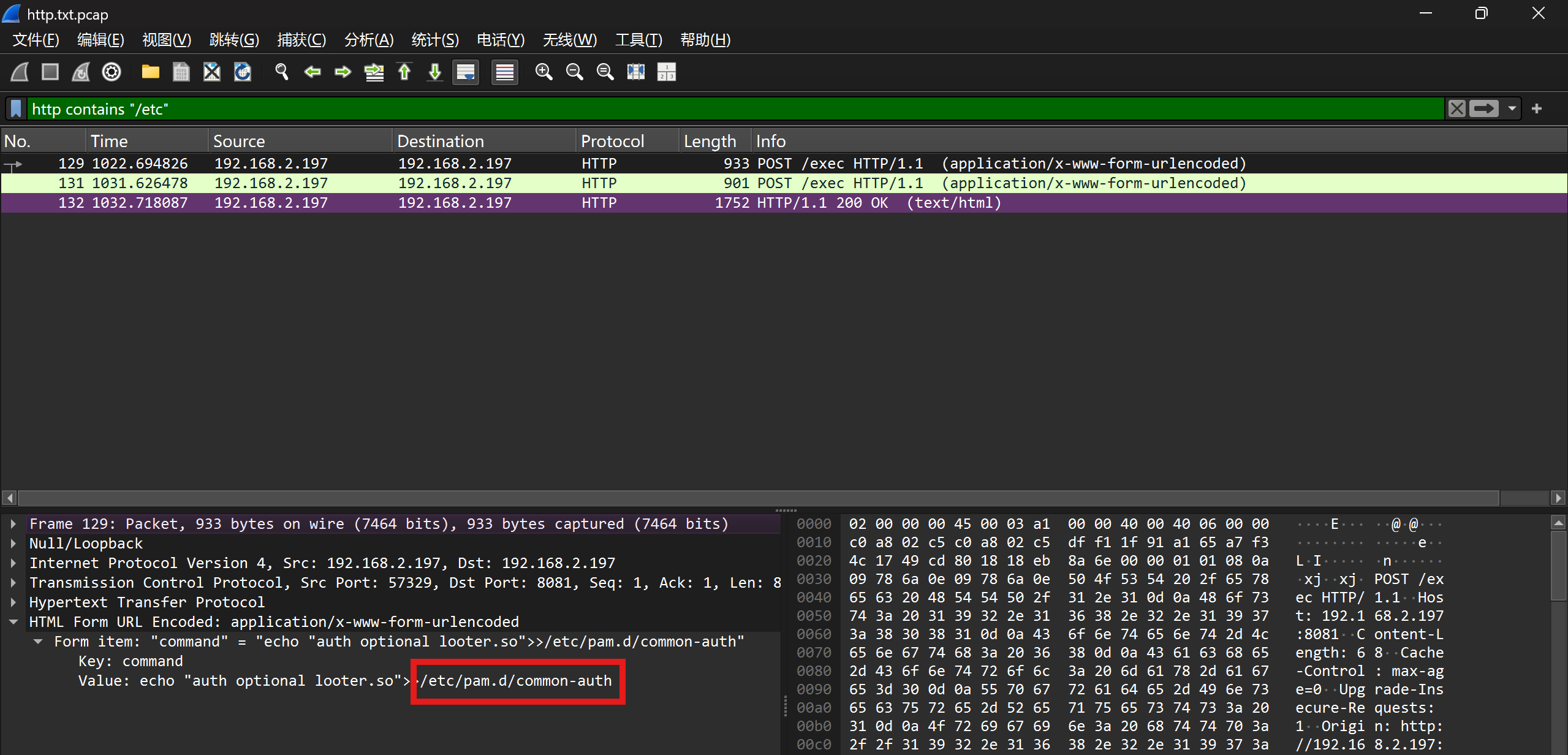This screenshot has height=755, width=1568.
Task: Toggle auto scroll during live capture
Action: tap(466, 72)
